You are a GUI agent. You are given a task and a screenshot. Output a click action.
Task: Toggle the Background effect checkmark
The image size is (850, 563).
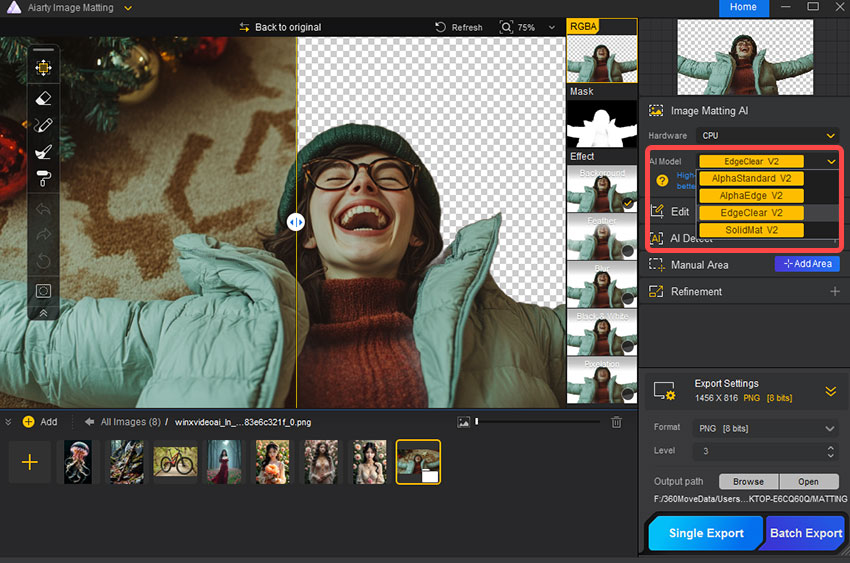click(x=628, y=204)
